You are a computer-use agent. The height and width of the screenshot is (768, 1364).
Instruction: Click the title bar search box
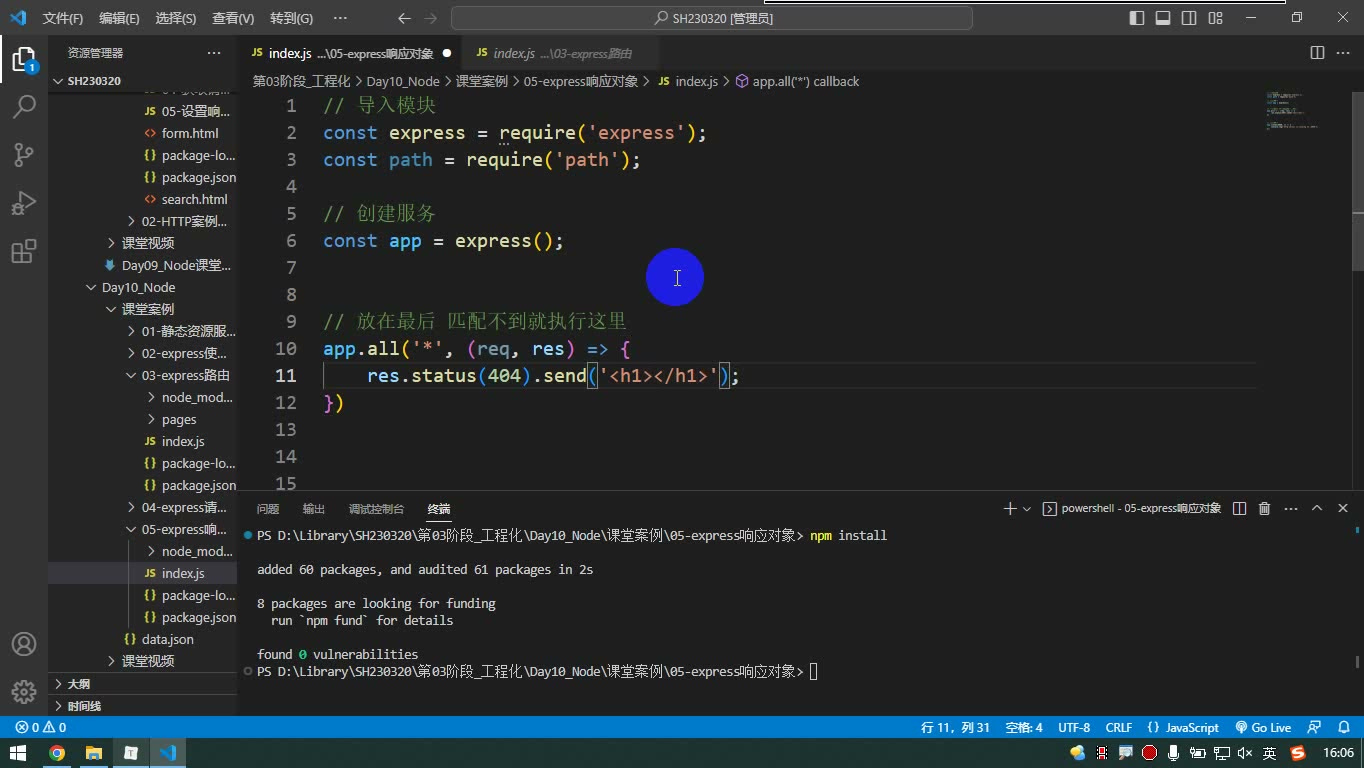point(712,18)
